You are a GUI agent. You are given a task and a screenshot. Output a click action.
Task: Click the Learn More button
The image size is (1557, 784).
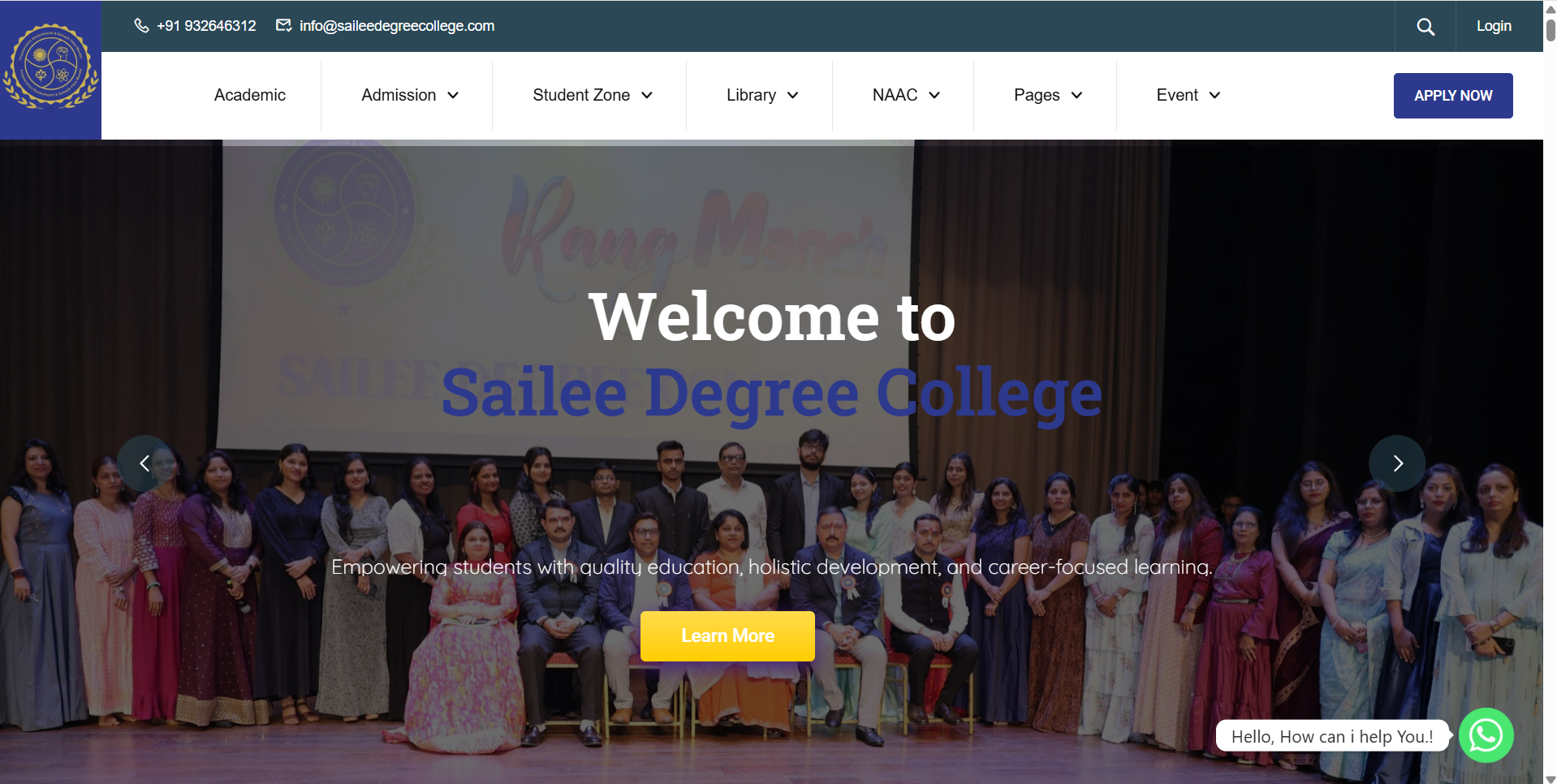click(x=727, y=636)
